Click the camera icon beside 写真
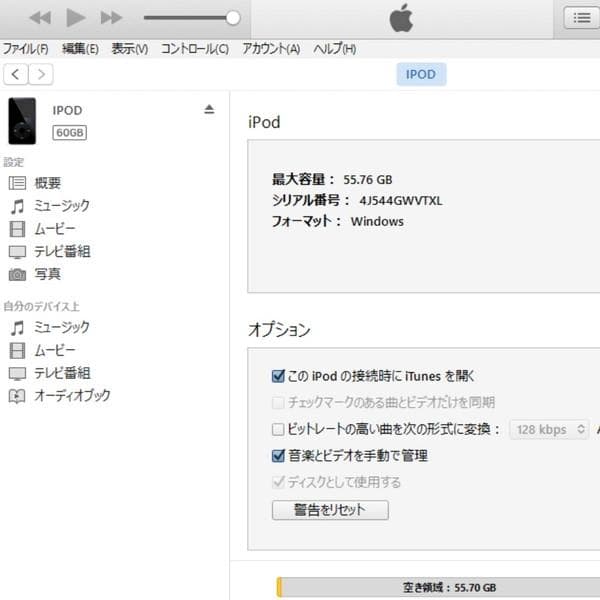Image resolution: width=600 pixels, height=600 pixels. [17, 274]
